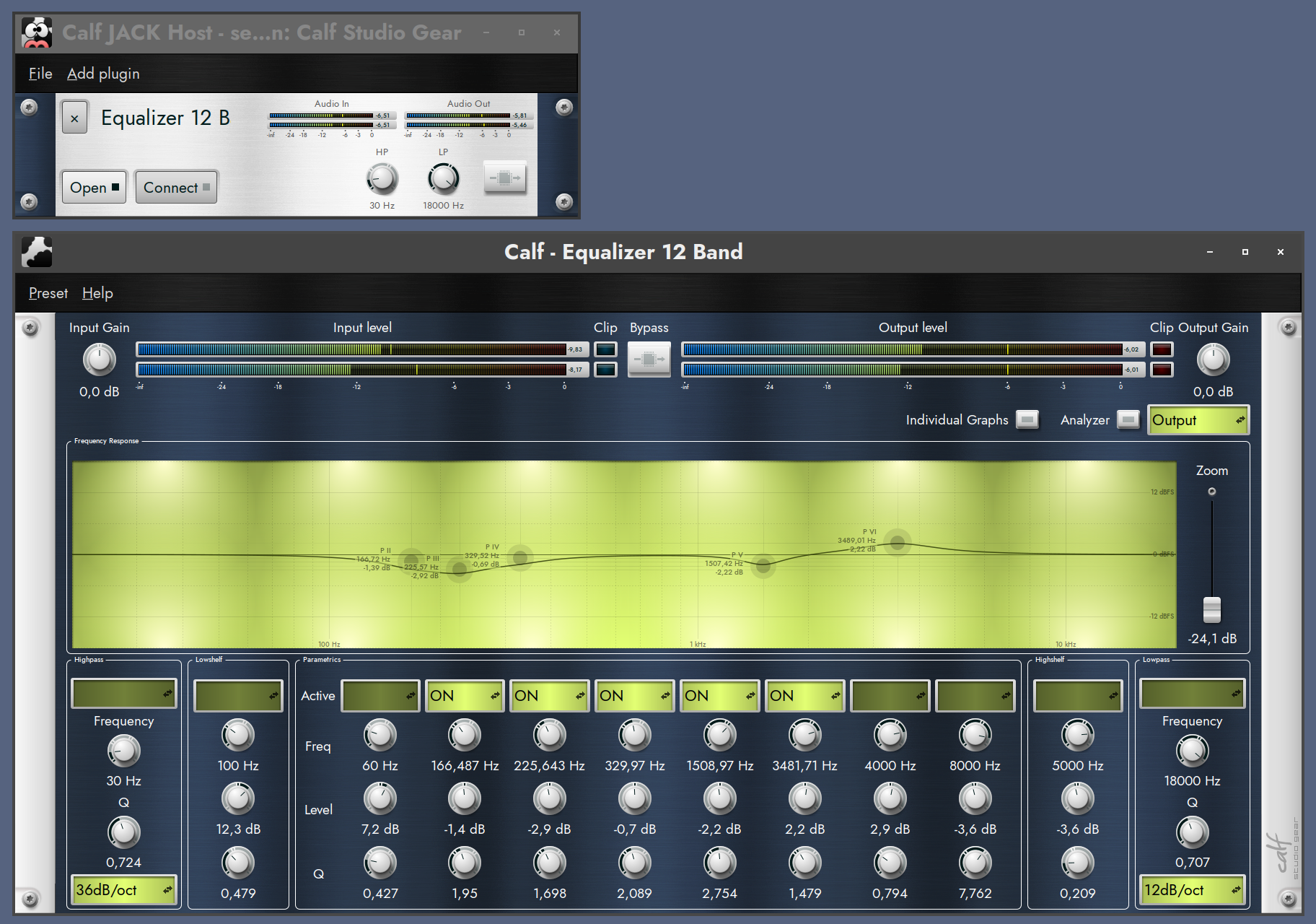This screenshot has width=1316, height=924.
Task: Click the Q knob reading 2,089
Action: [x=634, y=863]
